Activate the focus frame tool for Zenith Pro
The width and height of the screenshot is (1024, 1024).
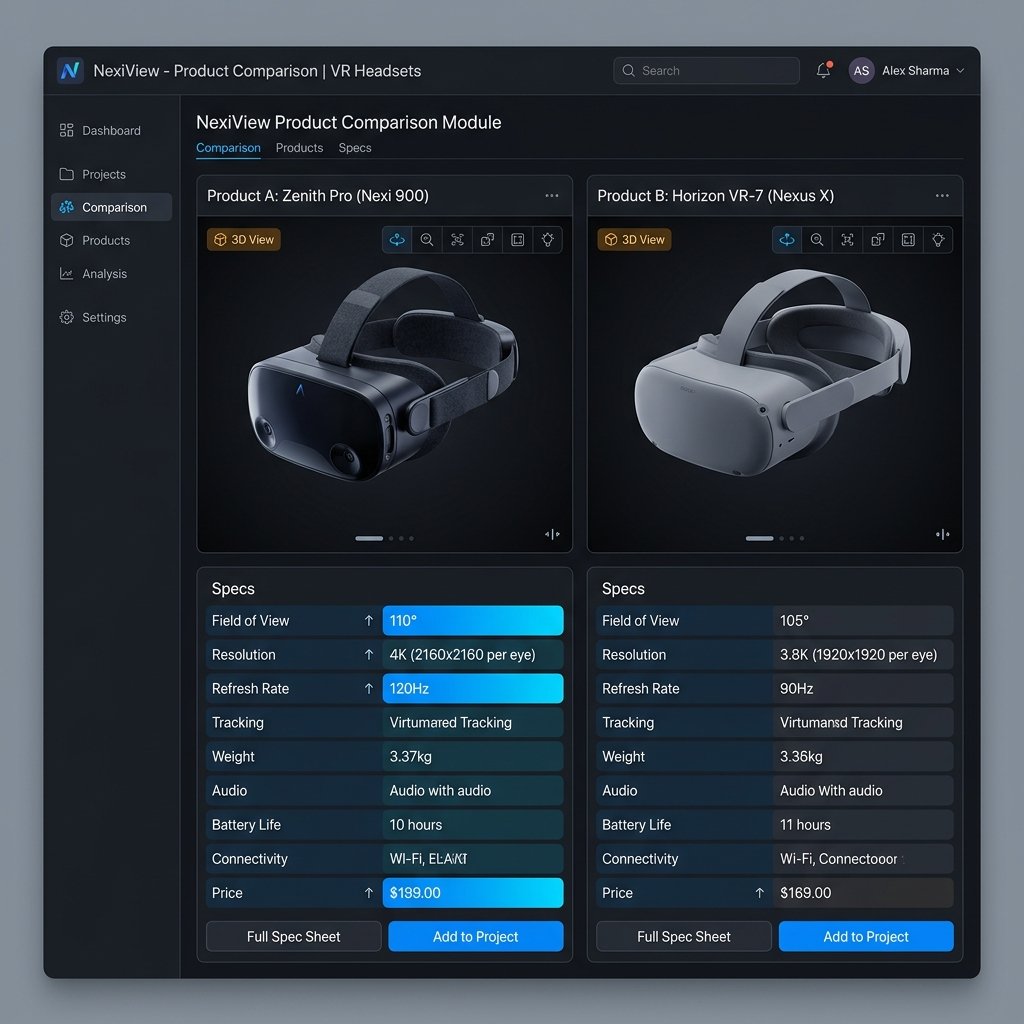click(457, 240)
